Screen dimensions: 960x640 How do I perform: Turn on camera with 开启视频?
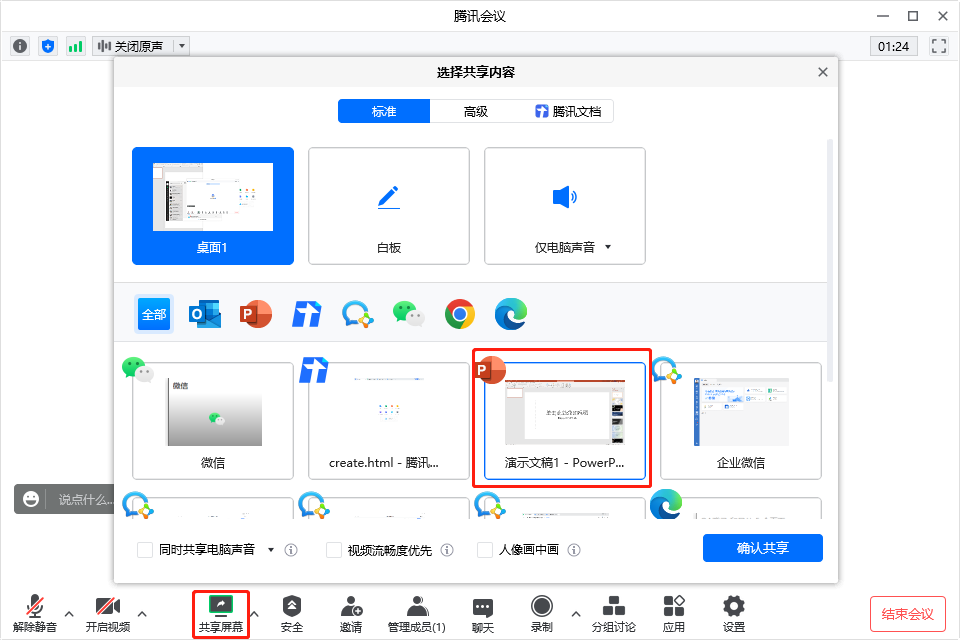[x=108, y=614]
